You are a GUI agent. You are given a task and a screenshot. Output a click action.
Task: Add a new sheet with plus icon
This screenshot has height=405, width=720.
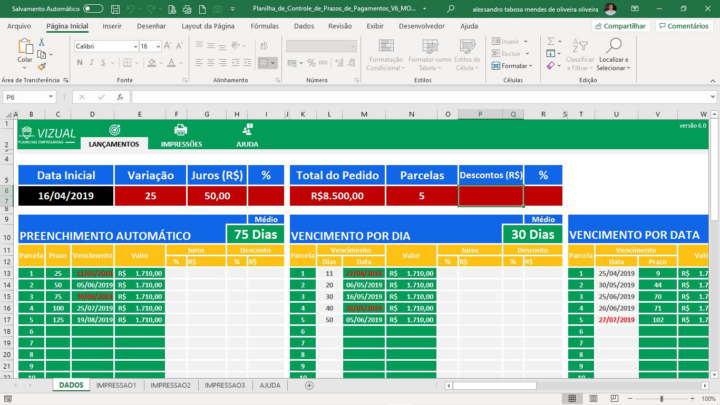point(309,385)
